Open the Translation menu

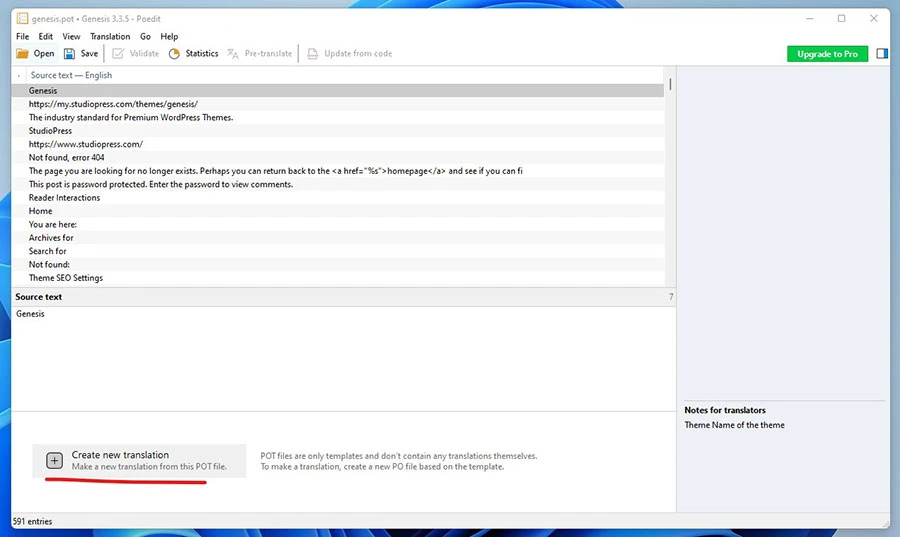point(110,37)
